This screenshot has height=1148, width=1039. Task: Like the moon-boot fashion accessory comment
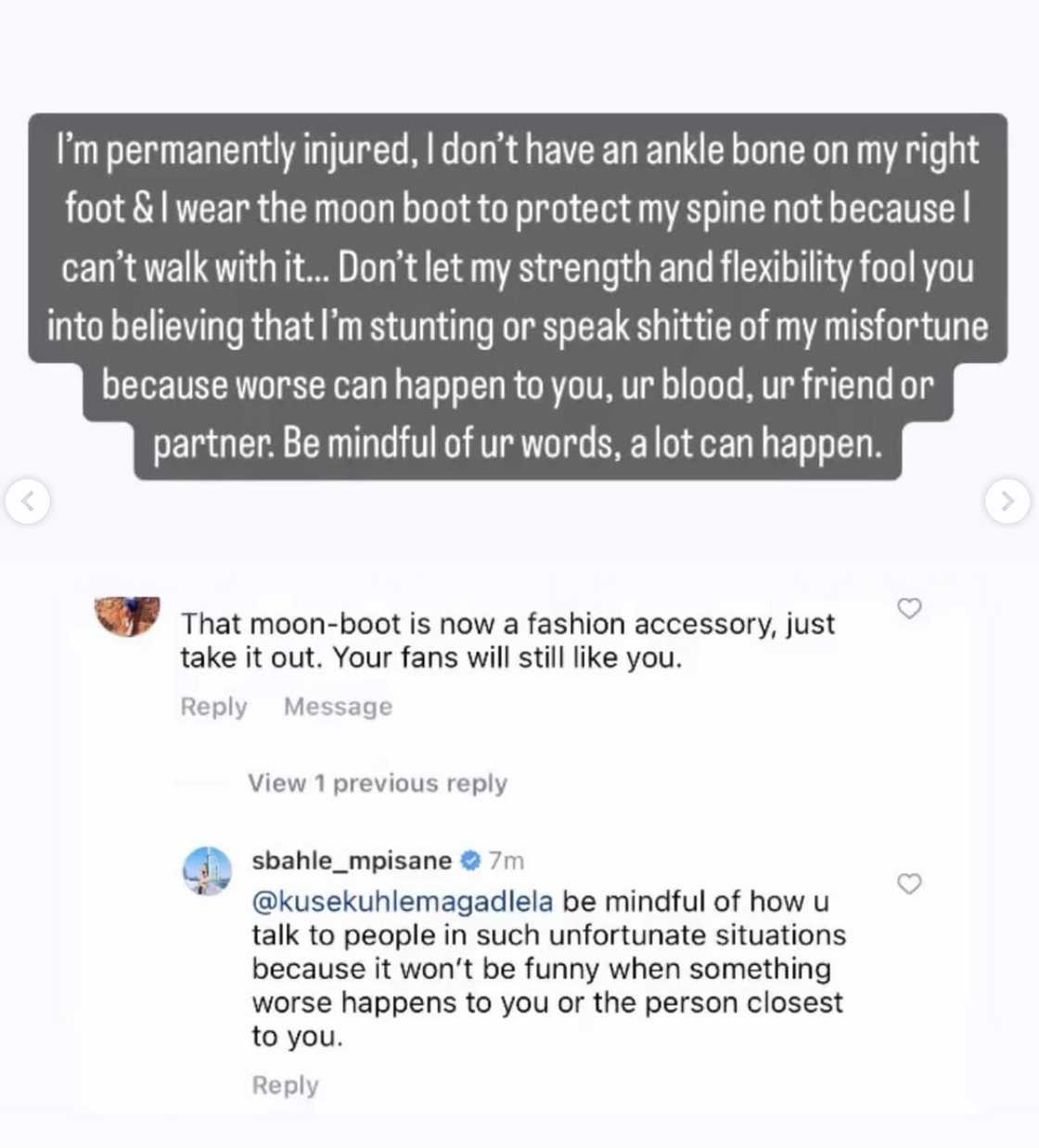click(909, 608)
